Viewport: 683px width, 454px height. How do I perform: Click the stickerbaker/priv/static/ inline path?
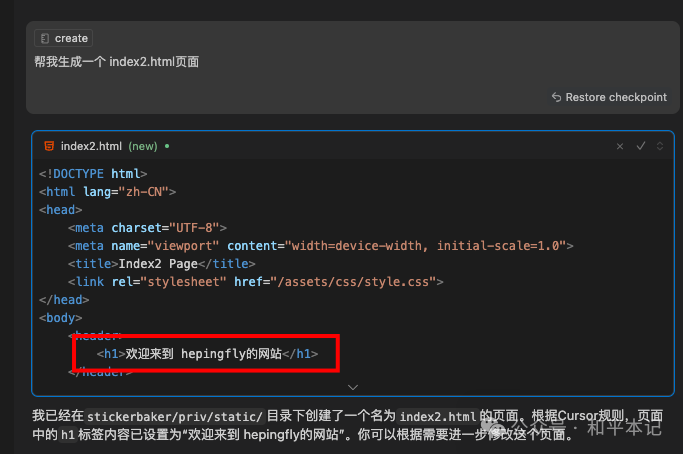(x=175, y=416)
